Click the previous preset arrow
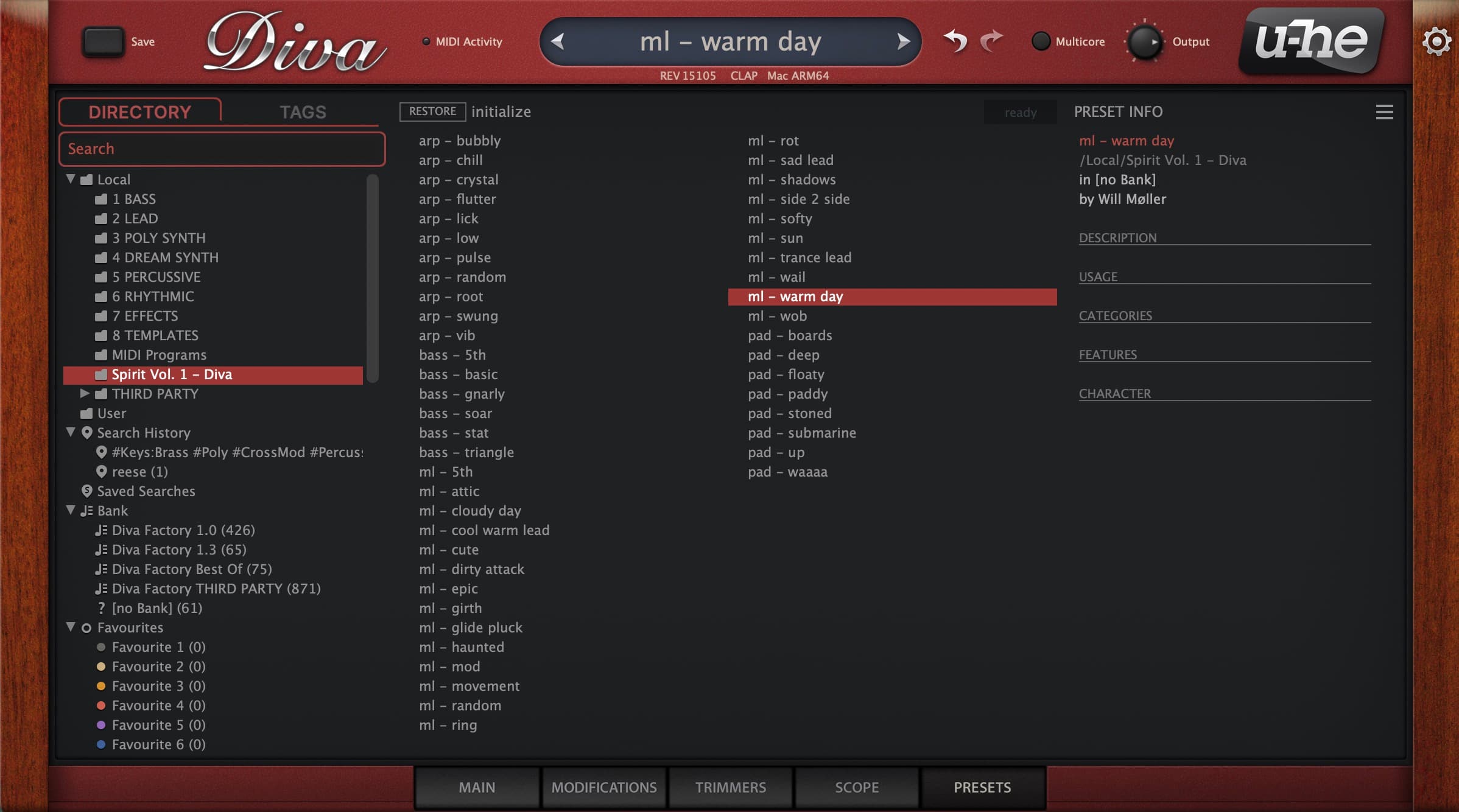The height and width of the screenshot is (812, 1459). 557,41
